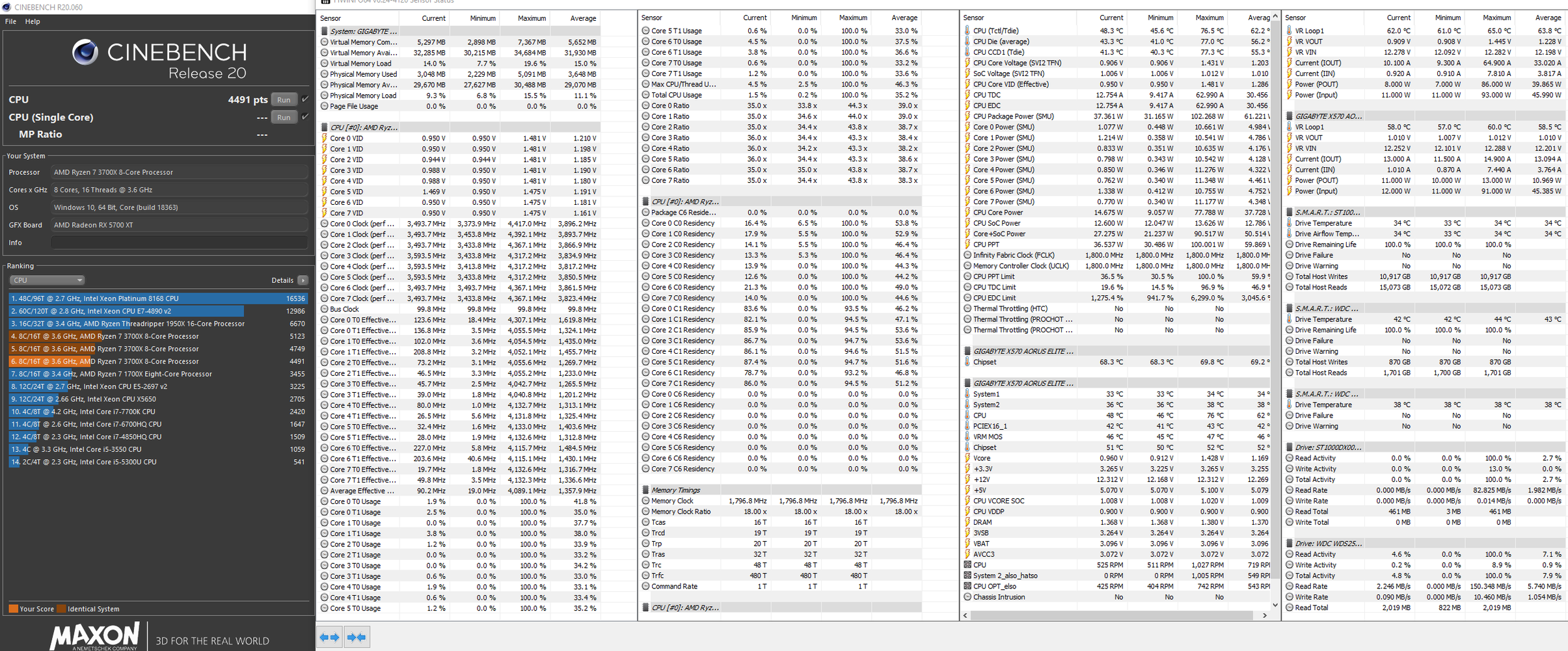1568x651 pixels.
Task: Click the icon beside Total Host Writes 10,917 GB
Action: click(1290, 276)
